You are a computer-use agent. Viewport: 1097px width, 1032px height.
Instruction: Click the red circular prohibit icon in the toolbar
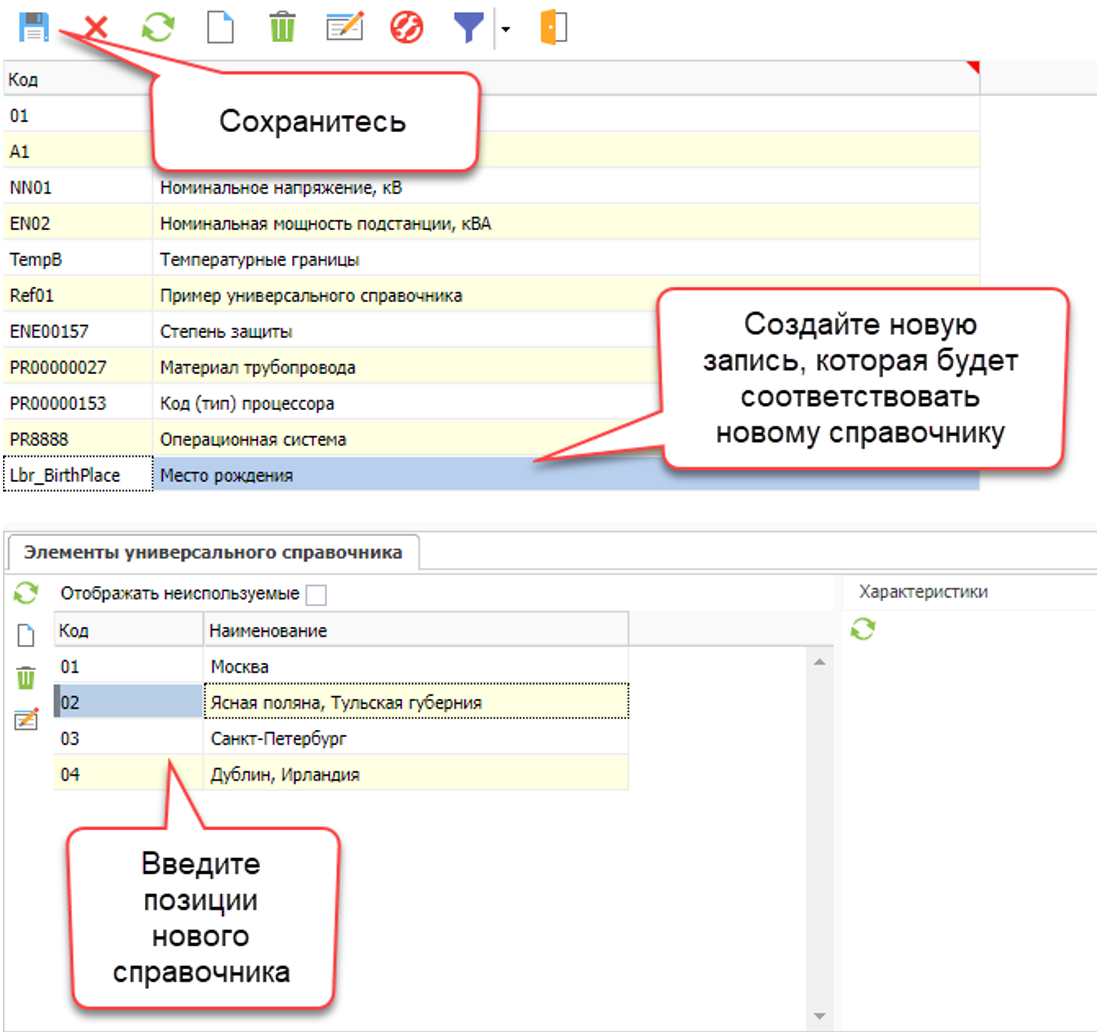coord(407,27)
